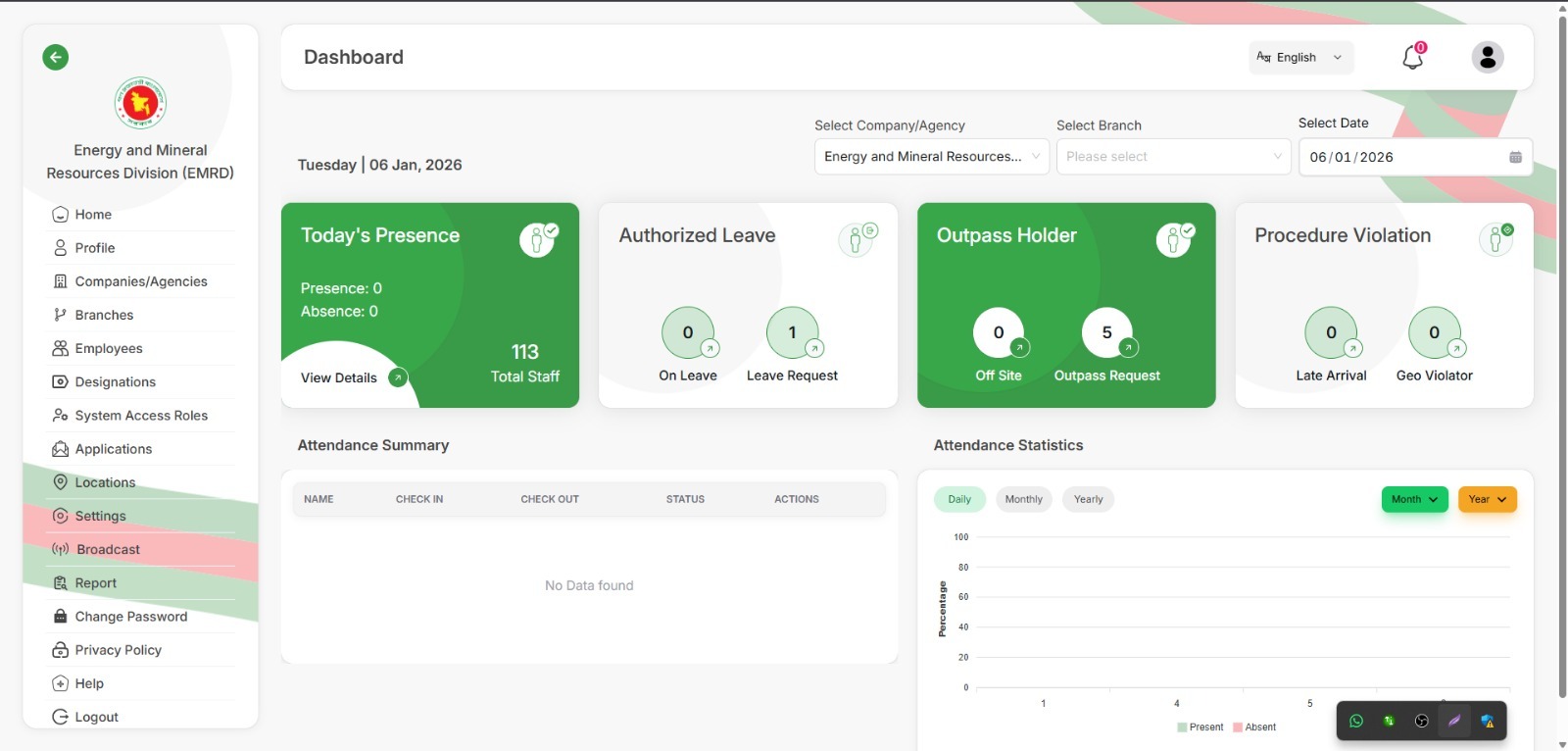Open the Select Branch dropdown
Image resolution: width=1568 pixels, height=751 pixels.
pos(1173,157)
